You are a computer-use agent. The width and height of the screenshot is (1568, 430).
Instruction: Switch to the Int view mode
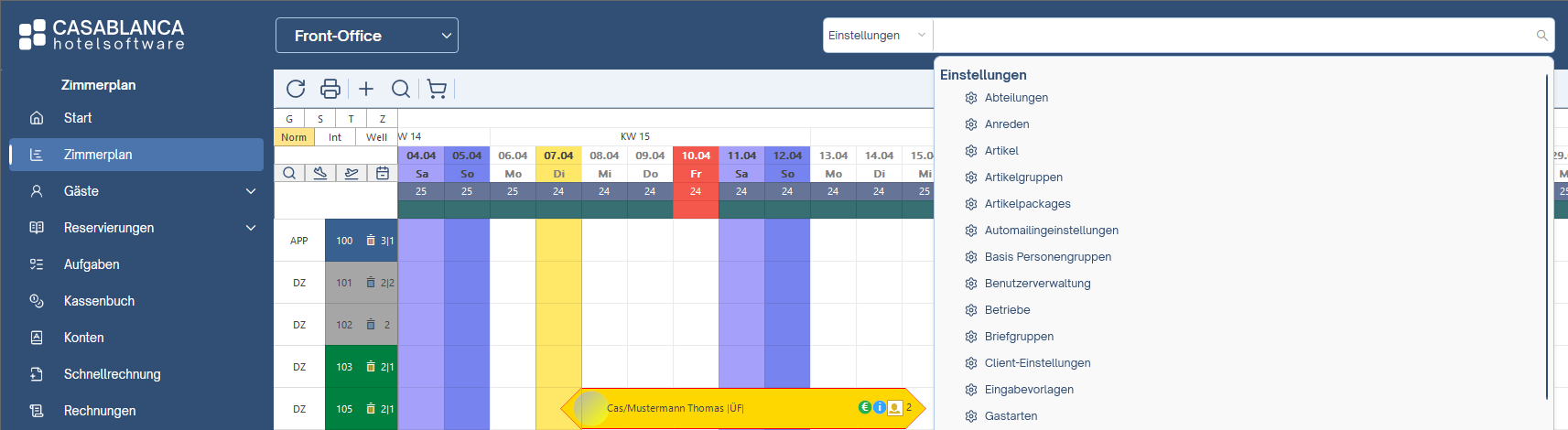coord(335,137)
